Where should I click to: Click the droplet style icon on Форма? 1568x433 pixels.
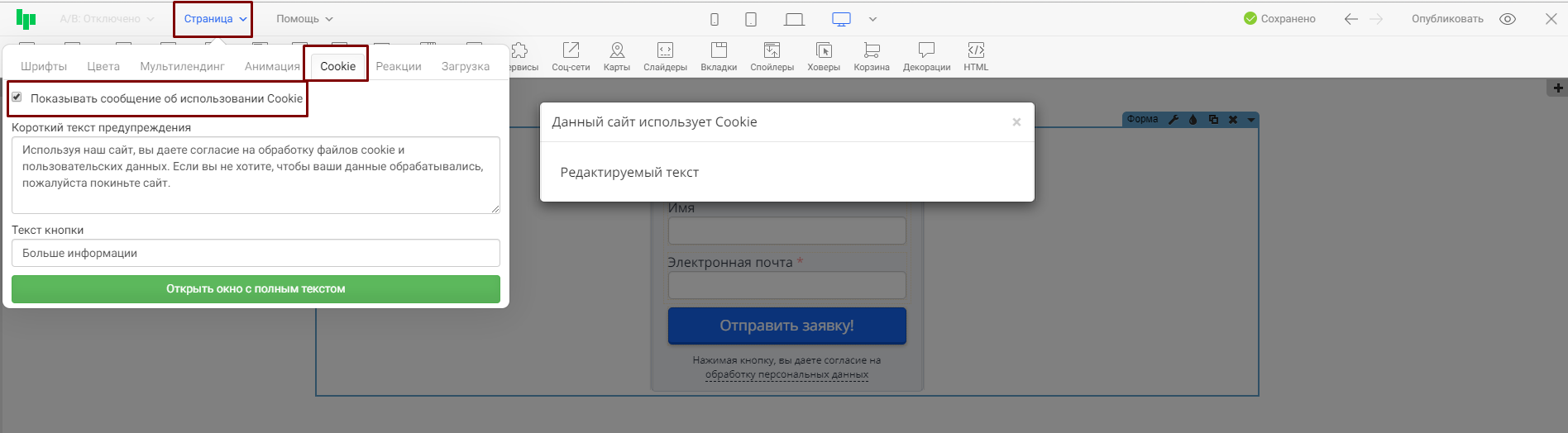point(1193,119)
